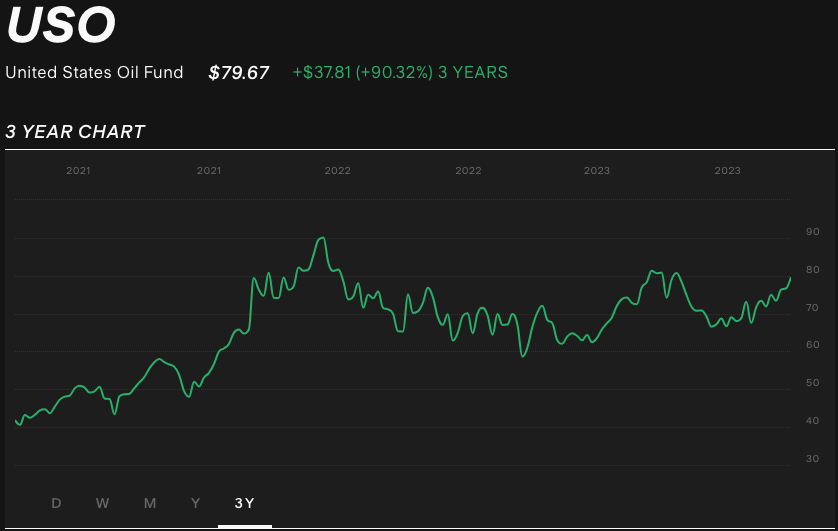Switch to the W chart range tab
The height and width of the screenshot is (531, 838).
(x=102, y=503)
